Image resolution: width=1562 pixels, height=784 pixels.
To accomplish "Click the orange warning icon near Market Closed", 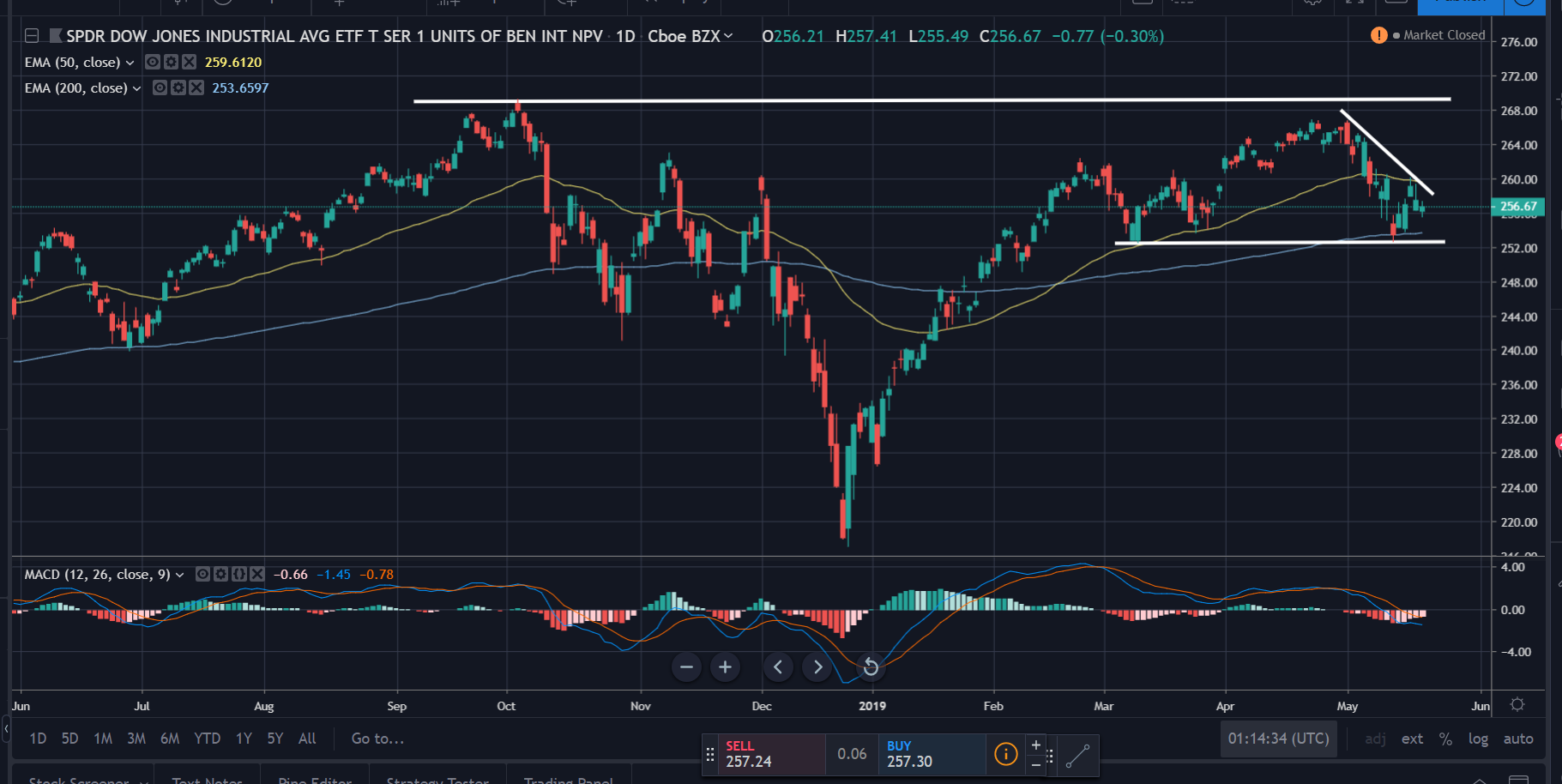I will pyautogui.click(x=1378, y=35).
